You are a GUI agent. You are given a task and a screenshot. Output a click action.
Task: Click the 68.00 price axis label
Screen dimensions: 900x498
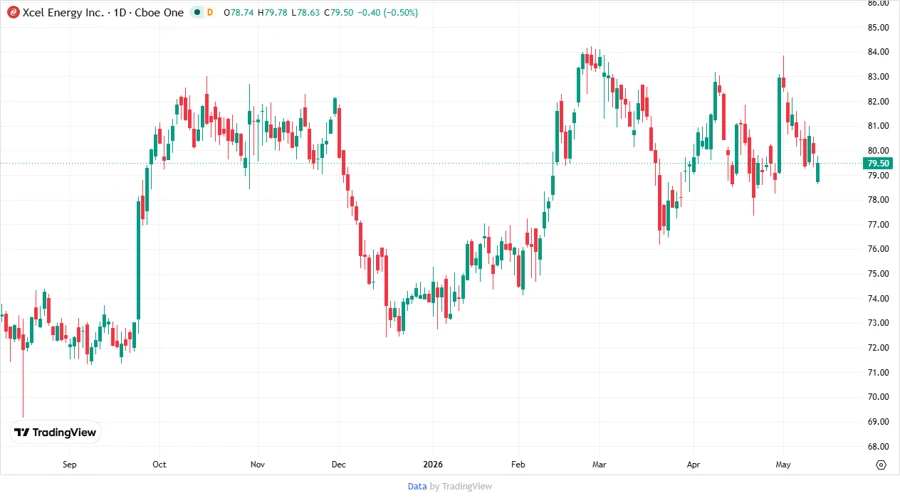click(878, 446)
